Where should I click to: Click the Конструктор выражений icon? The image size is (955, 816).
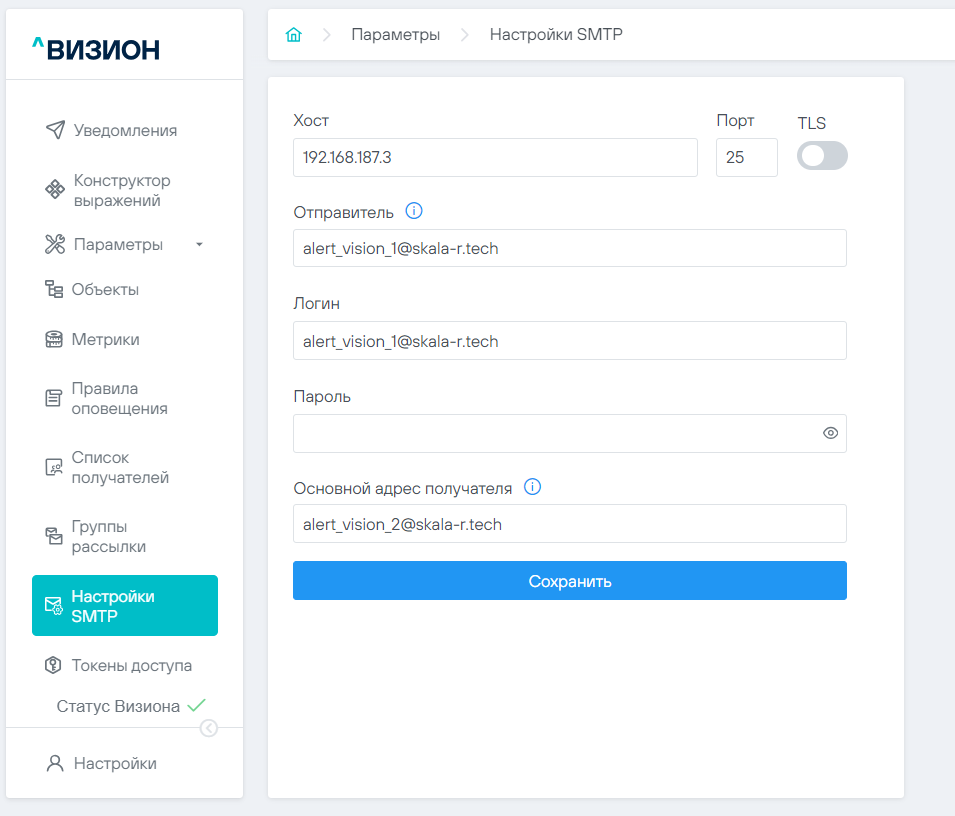pyautogui.click(x=55, y=190)
